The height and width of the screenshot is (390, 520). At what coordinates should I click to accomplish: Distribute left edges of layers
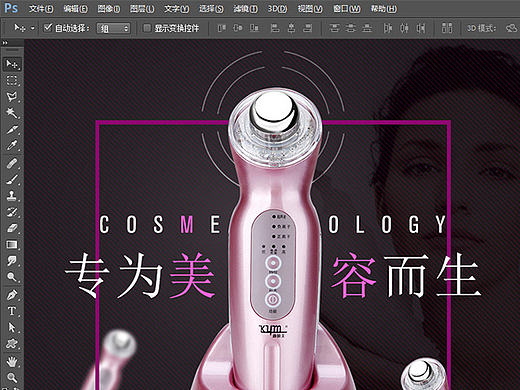(388, 28)
